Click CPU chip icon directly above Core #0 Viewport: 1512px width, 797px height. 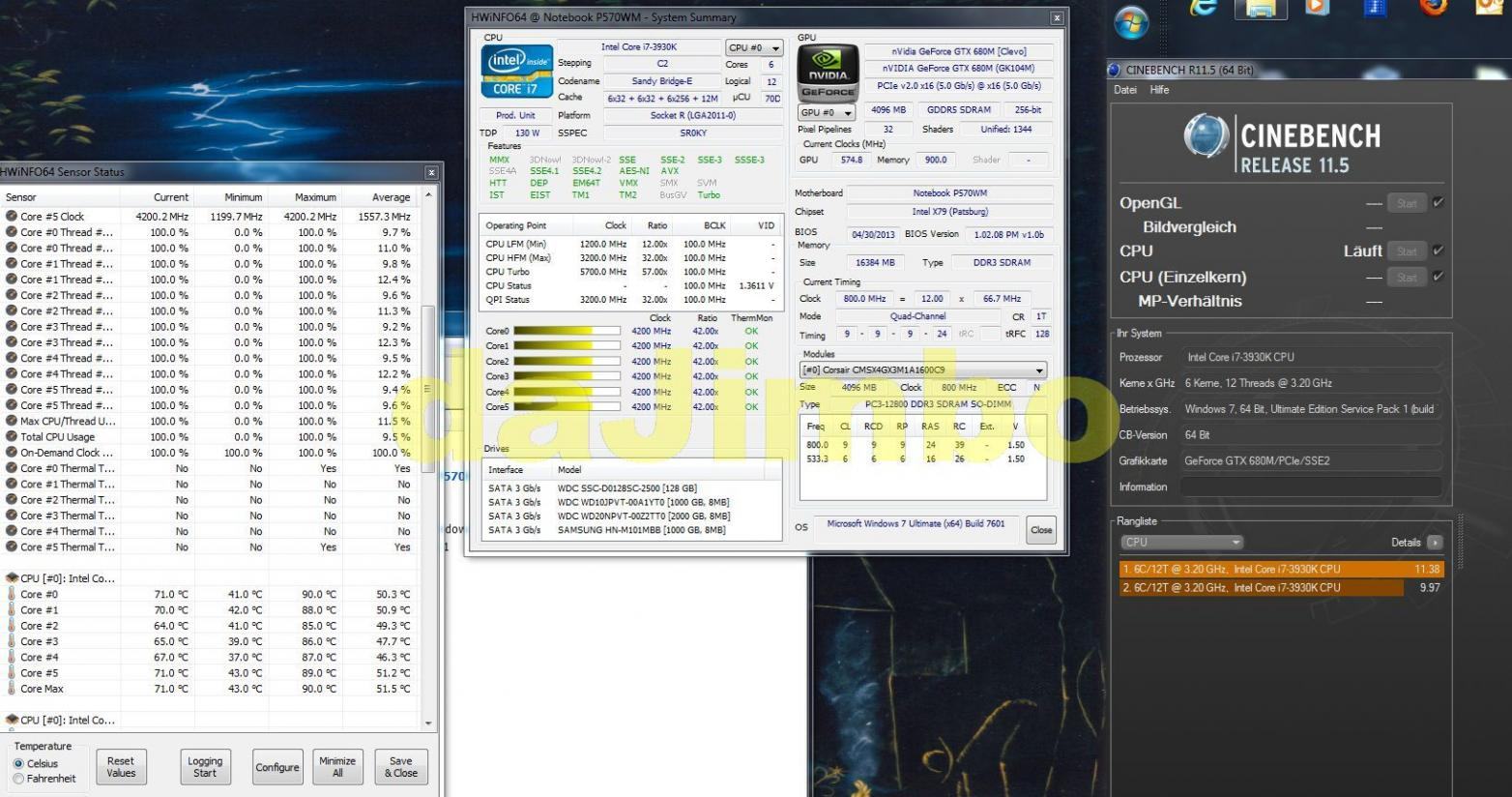click(x=12, y=578)
